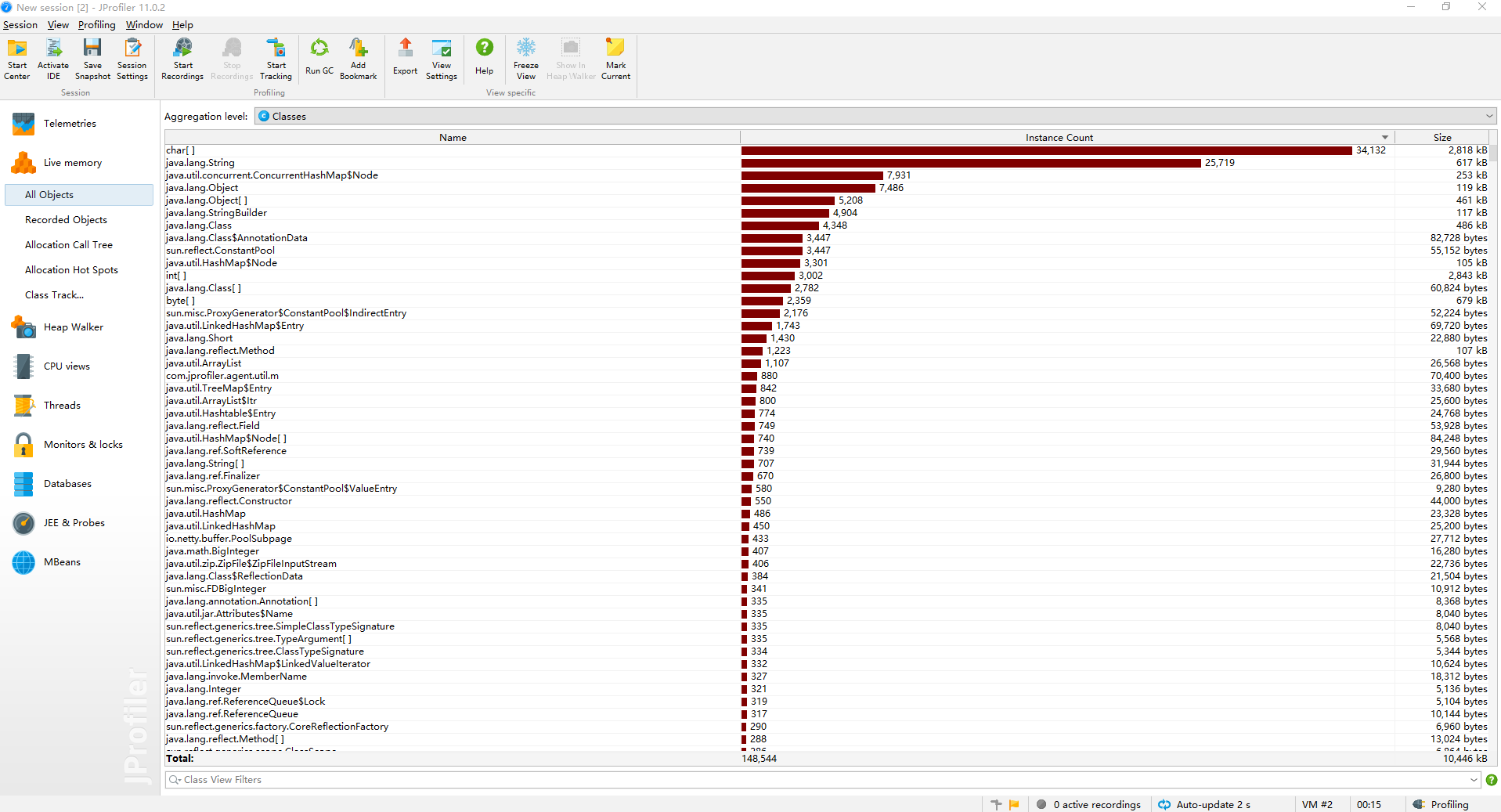Sort the table by Name column
Screen dimensions: 1501x812
click(x=453, y=138)
